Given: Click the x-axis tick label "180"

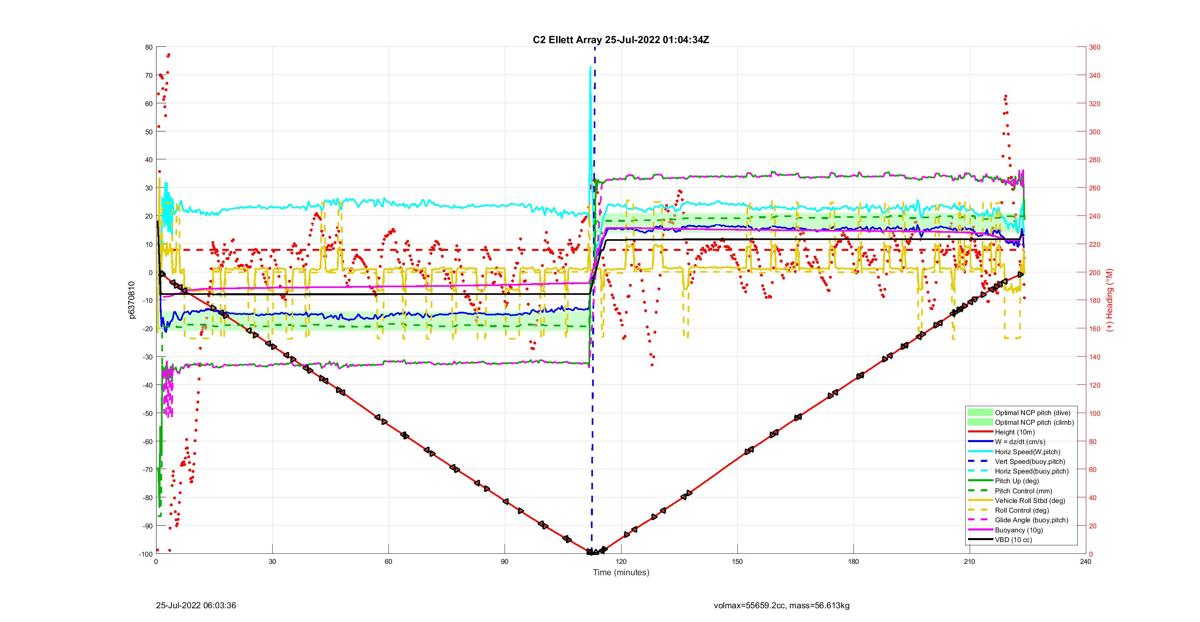Looking at the screenshot, I should pos(853,562).
